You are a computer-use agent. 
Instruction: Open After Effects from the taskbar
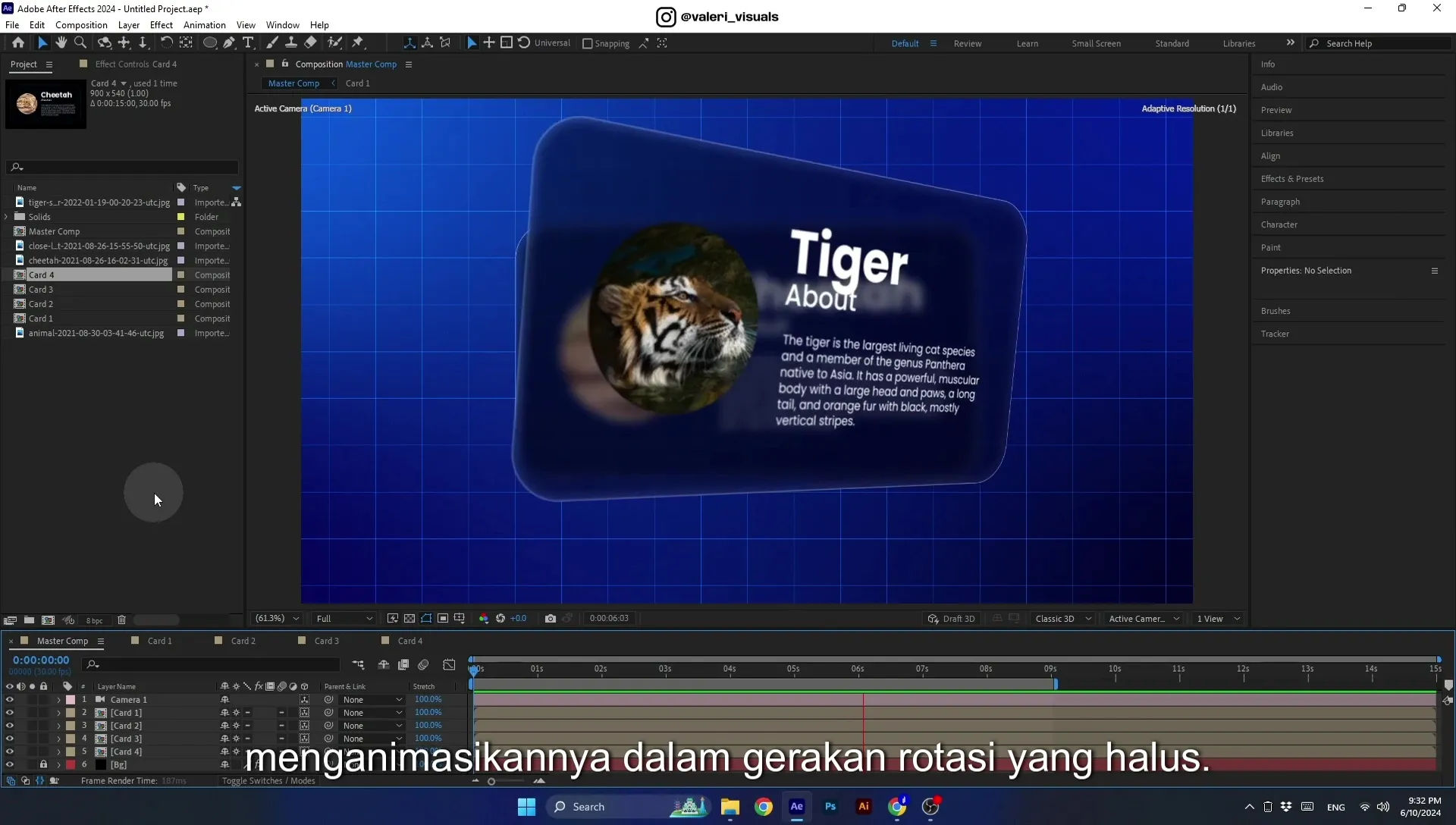tap(796, 807)
